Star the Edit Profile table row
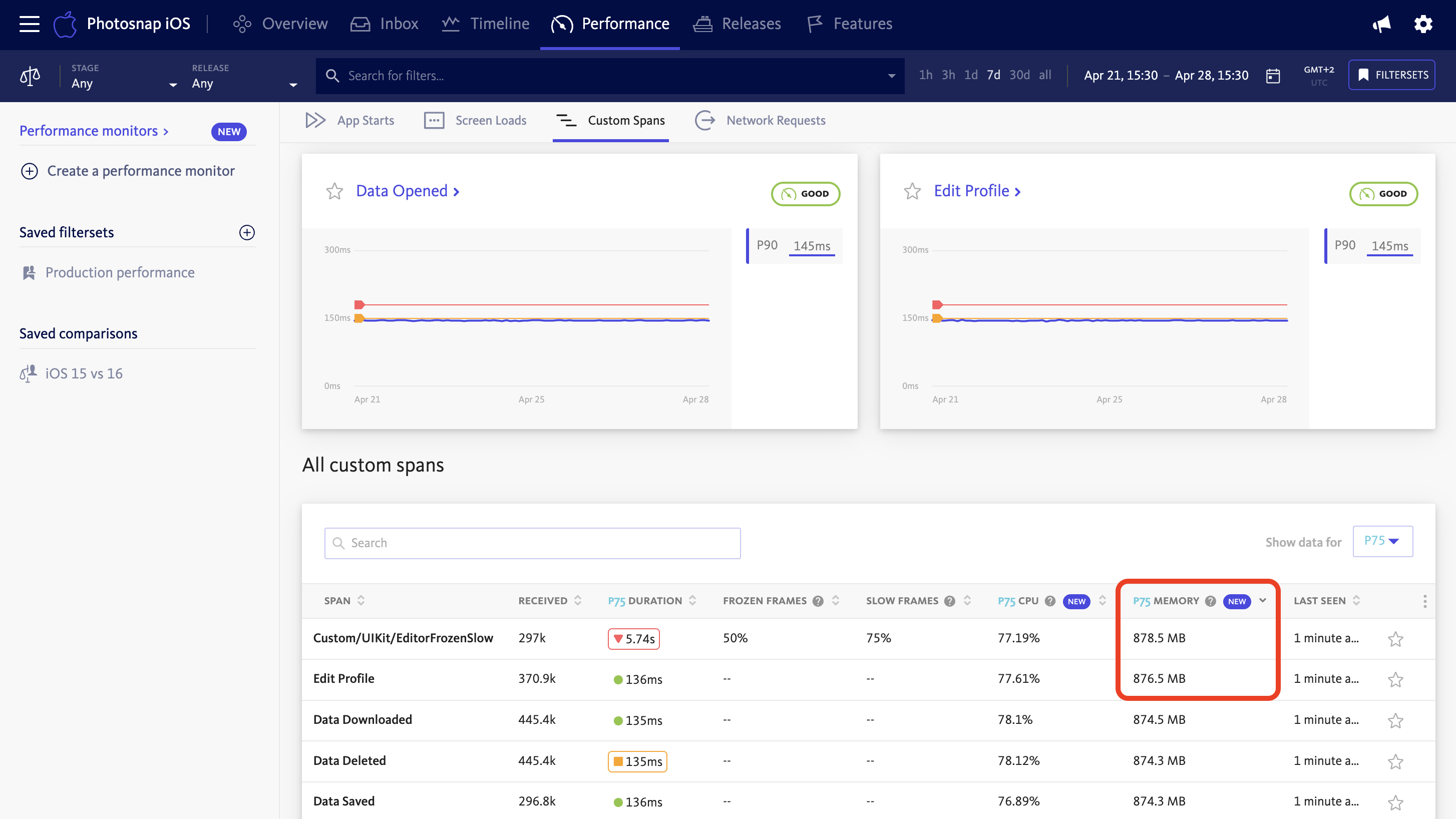 [x=1395, y=679]
